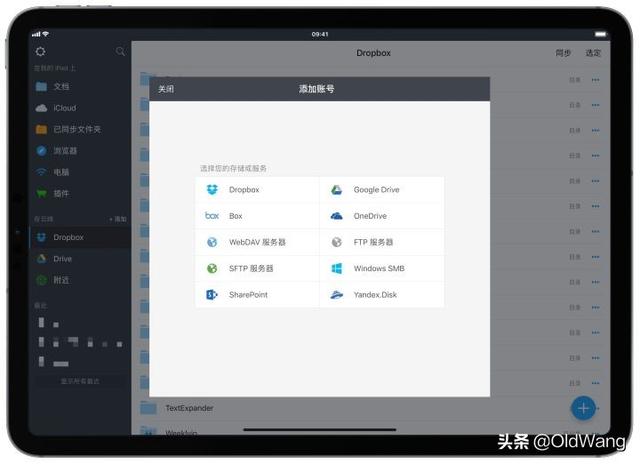The width and height of the screenshot is (640, 464).
Task: Click the Yandex.Disk saucer icon
Action: 336,294
